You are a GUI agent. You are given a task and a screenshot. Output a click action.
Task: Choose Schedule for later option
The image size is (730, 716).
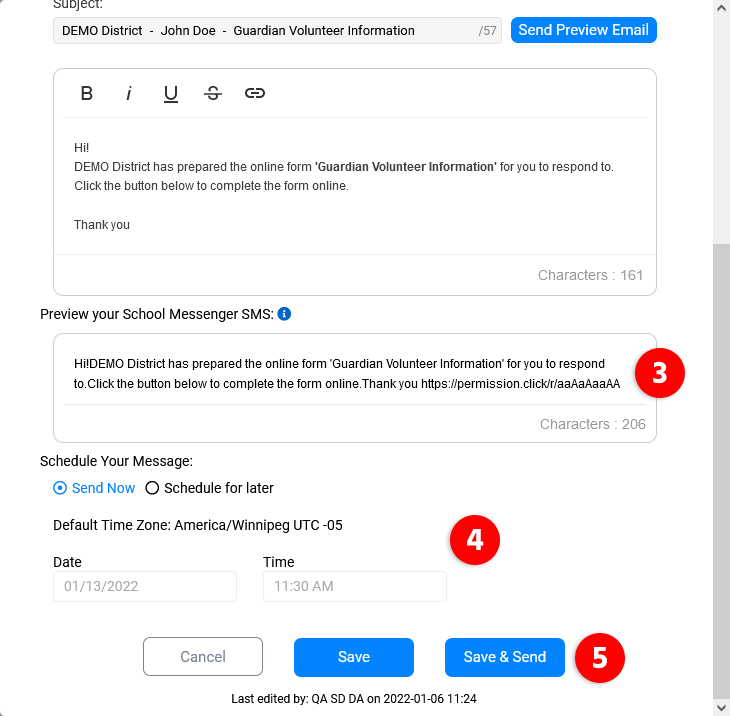[153, 488]
